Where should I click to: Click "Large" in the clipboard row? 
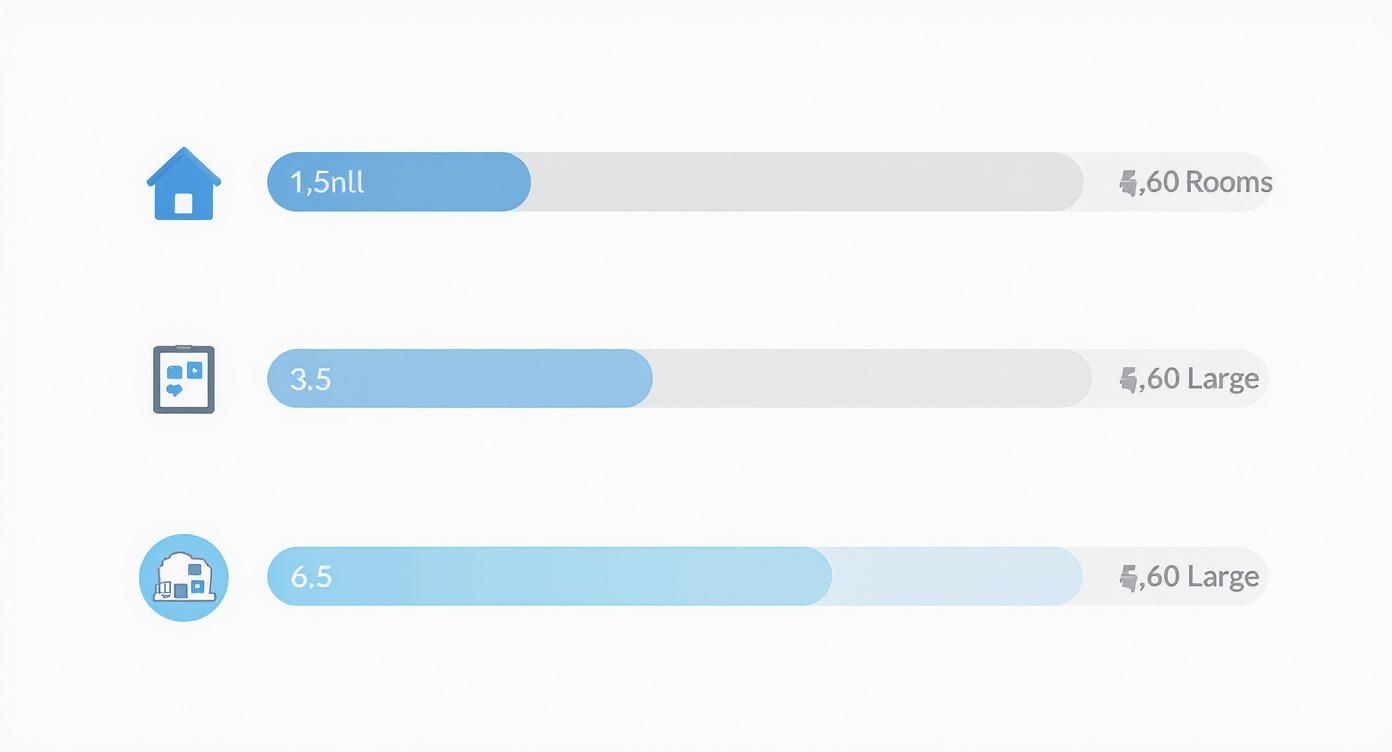click(1223, 379)
